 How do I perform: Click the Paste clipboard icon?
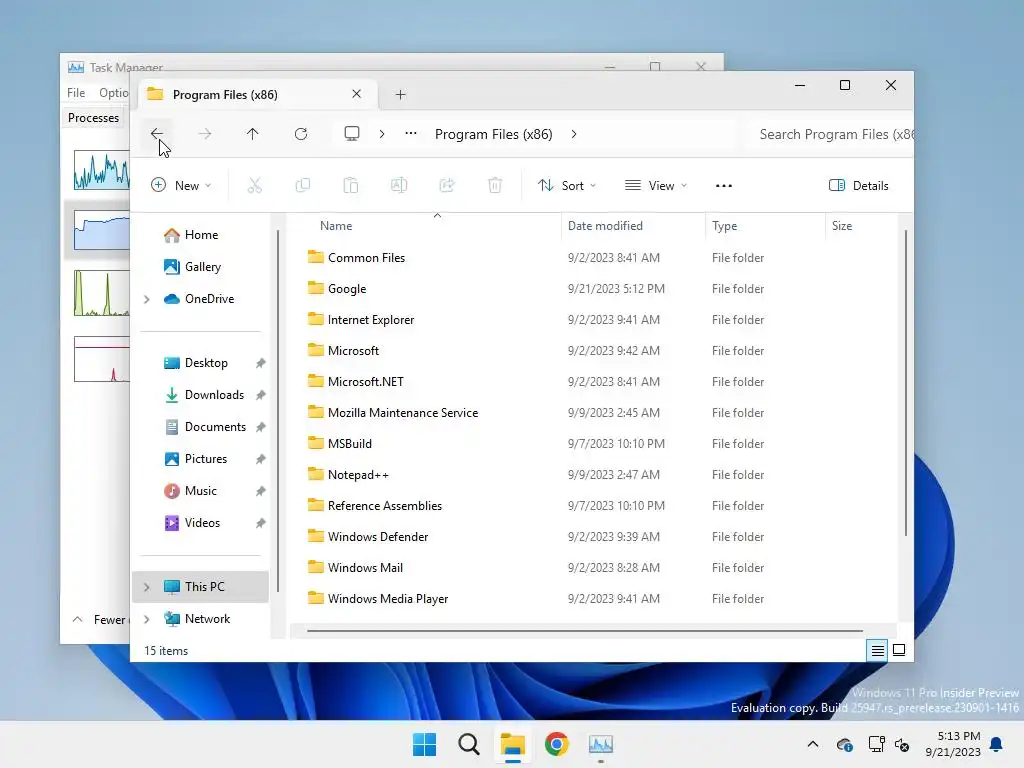tap(351, 185)
